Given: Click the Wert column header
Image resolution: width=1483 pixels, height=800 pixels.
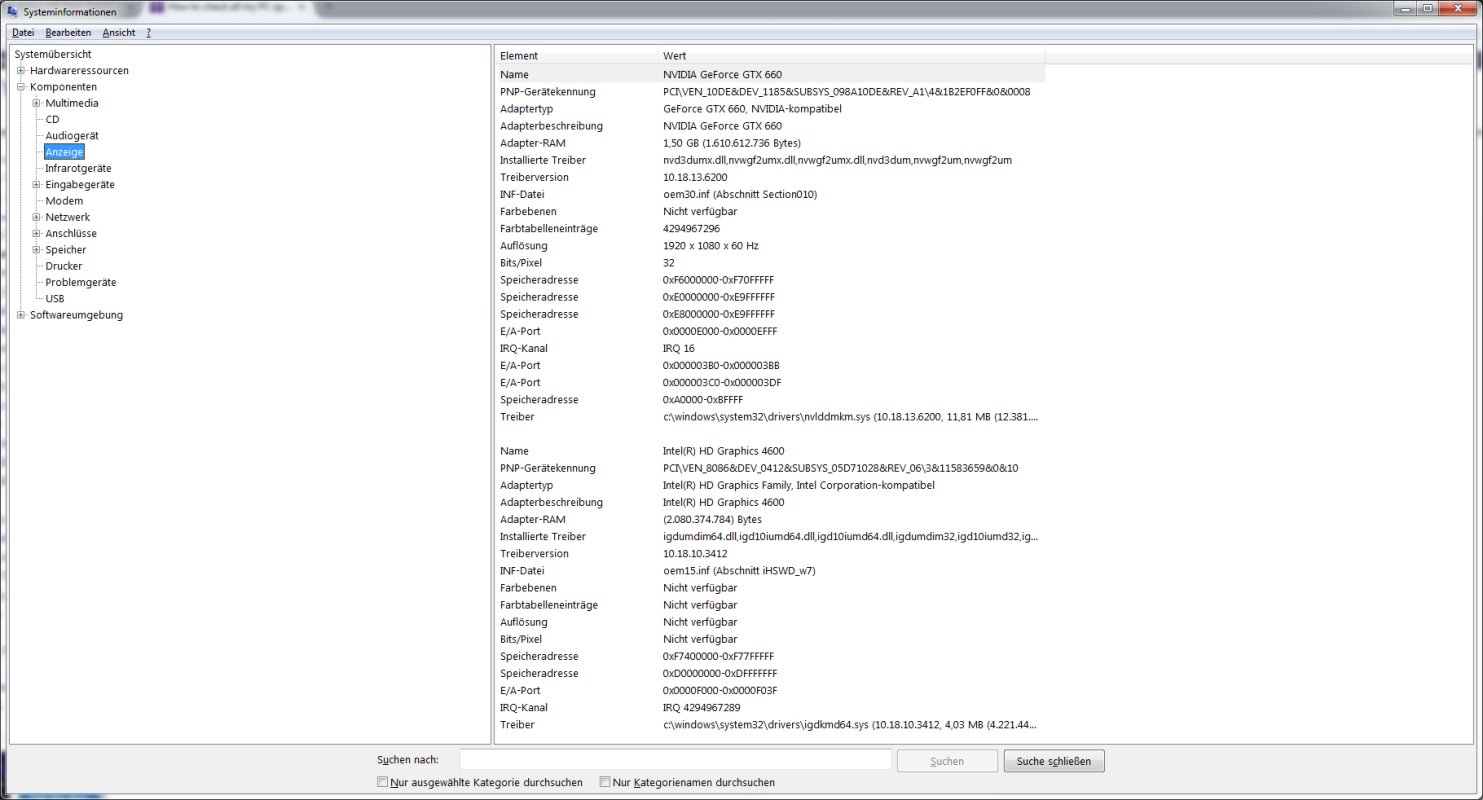Looking at the screenshot, I should [x=851, y=55].
